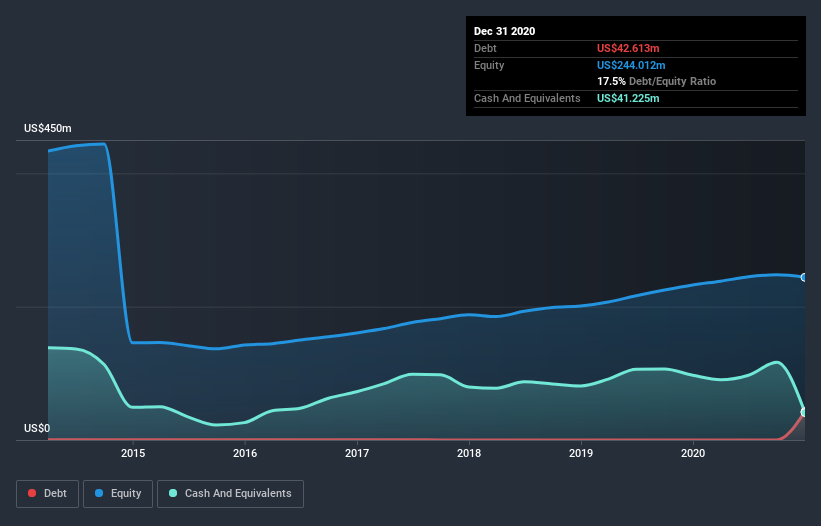Click the Cash value US$41.225m
Image resolution: width=821 pixels, height=526 pixels.
coord(628,98)
